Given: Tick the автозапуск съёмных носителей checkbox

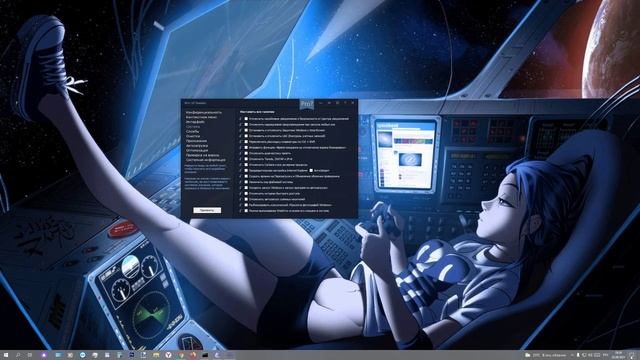Looking at the screenshot, I should coord(246,199).
